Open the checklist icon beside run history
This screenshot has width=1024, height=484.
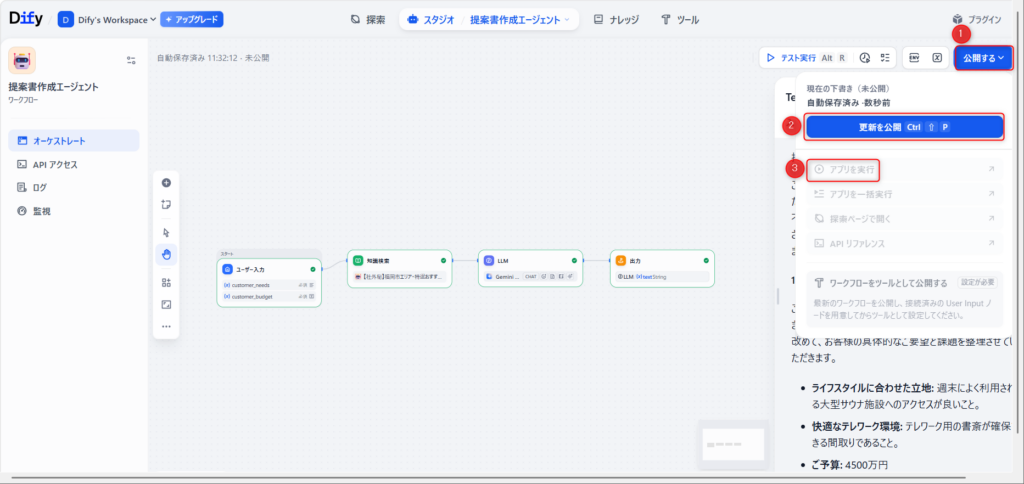click(x=884, y=58)
